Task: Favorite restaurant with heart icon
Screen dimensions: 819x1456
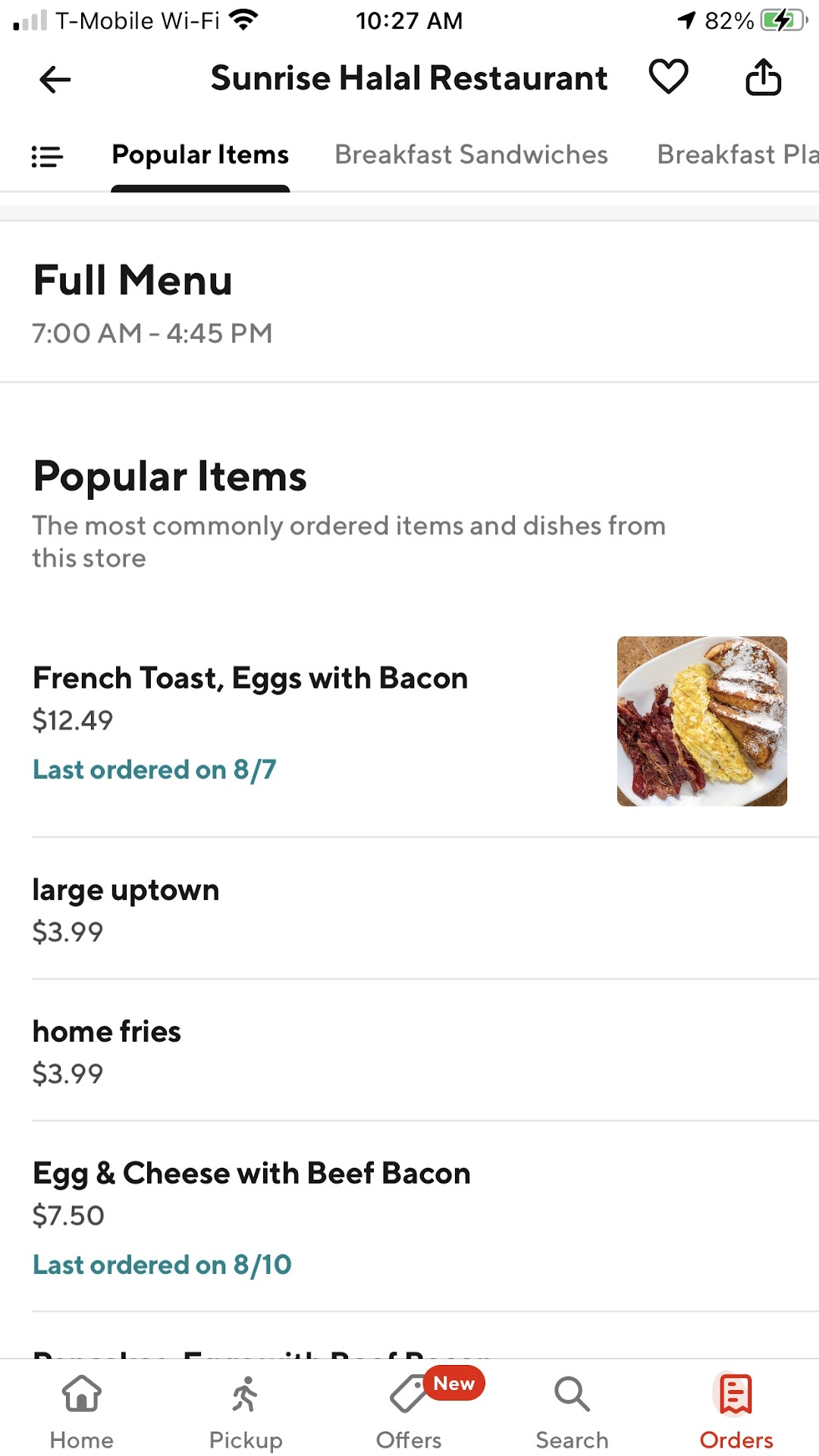Action: coord(668,77)
